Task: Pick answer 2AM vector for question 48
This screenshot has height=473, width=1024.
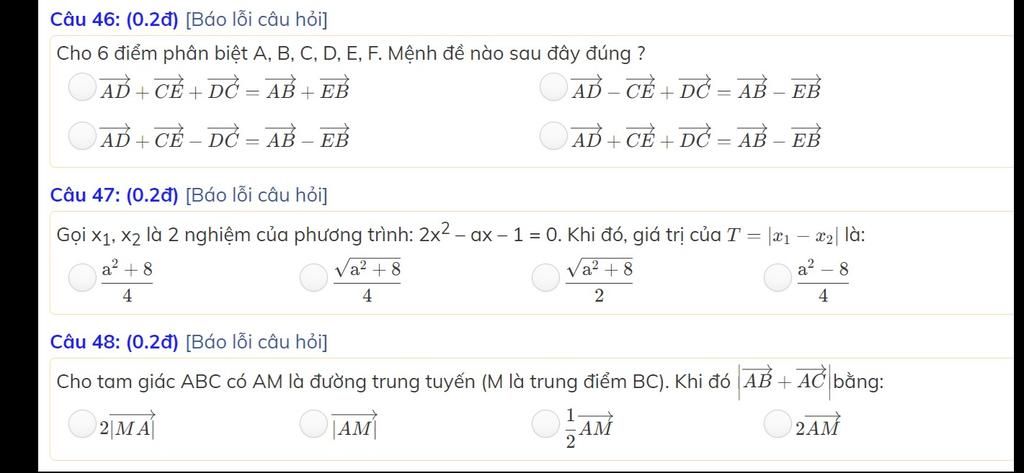Action: [777, 423]
